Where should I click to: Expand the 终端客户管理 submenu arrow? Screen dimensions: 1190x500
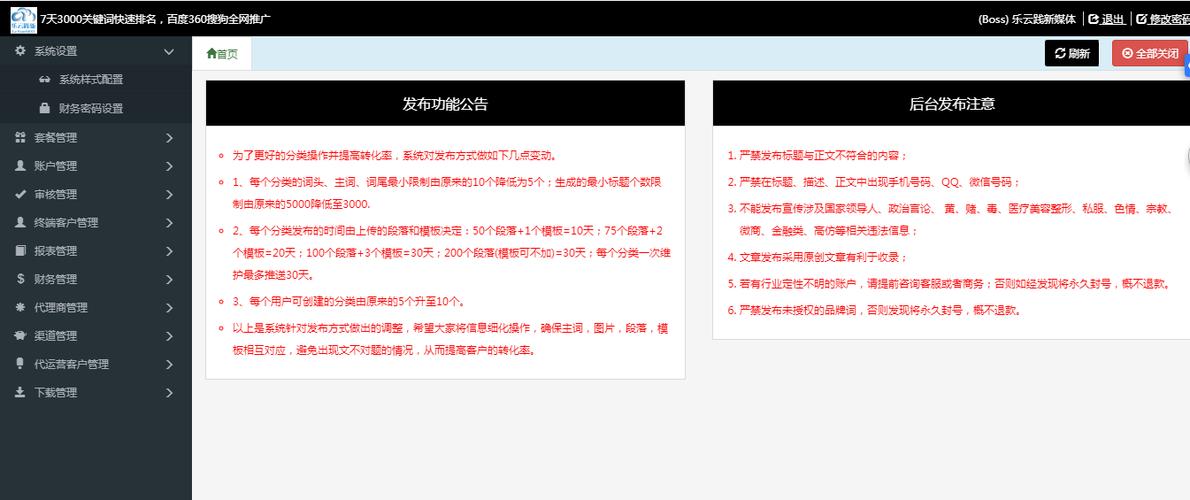point(169,223)
